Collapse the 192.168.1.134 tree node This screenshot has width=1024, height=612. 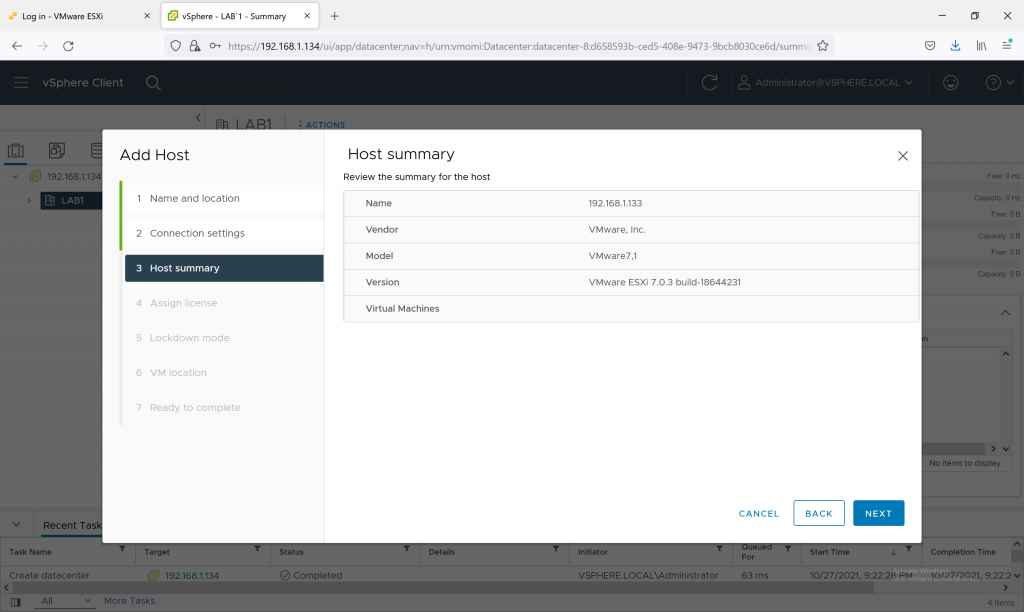(x=15, y=176)
